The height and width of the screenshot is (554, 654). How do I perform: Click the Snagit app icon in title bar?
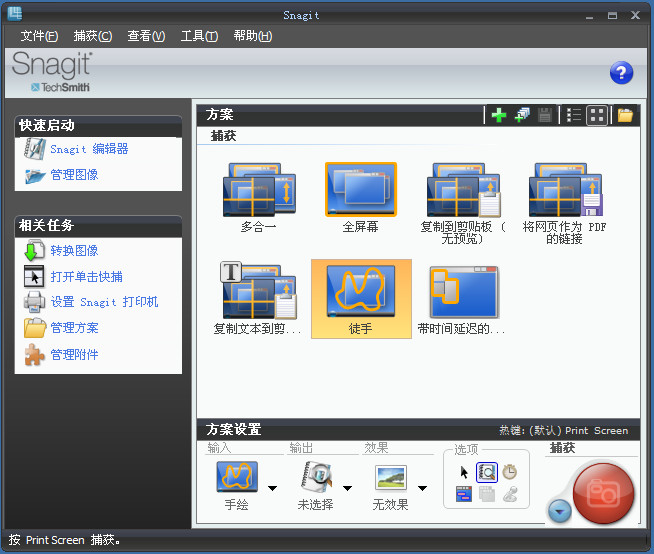pyautogui.click(x=14, y=14)
